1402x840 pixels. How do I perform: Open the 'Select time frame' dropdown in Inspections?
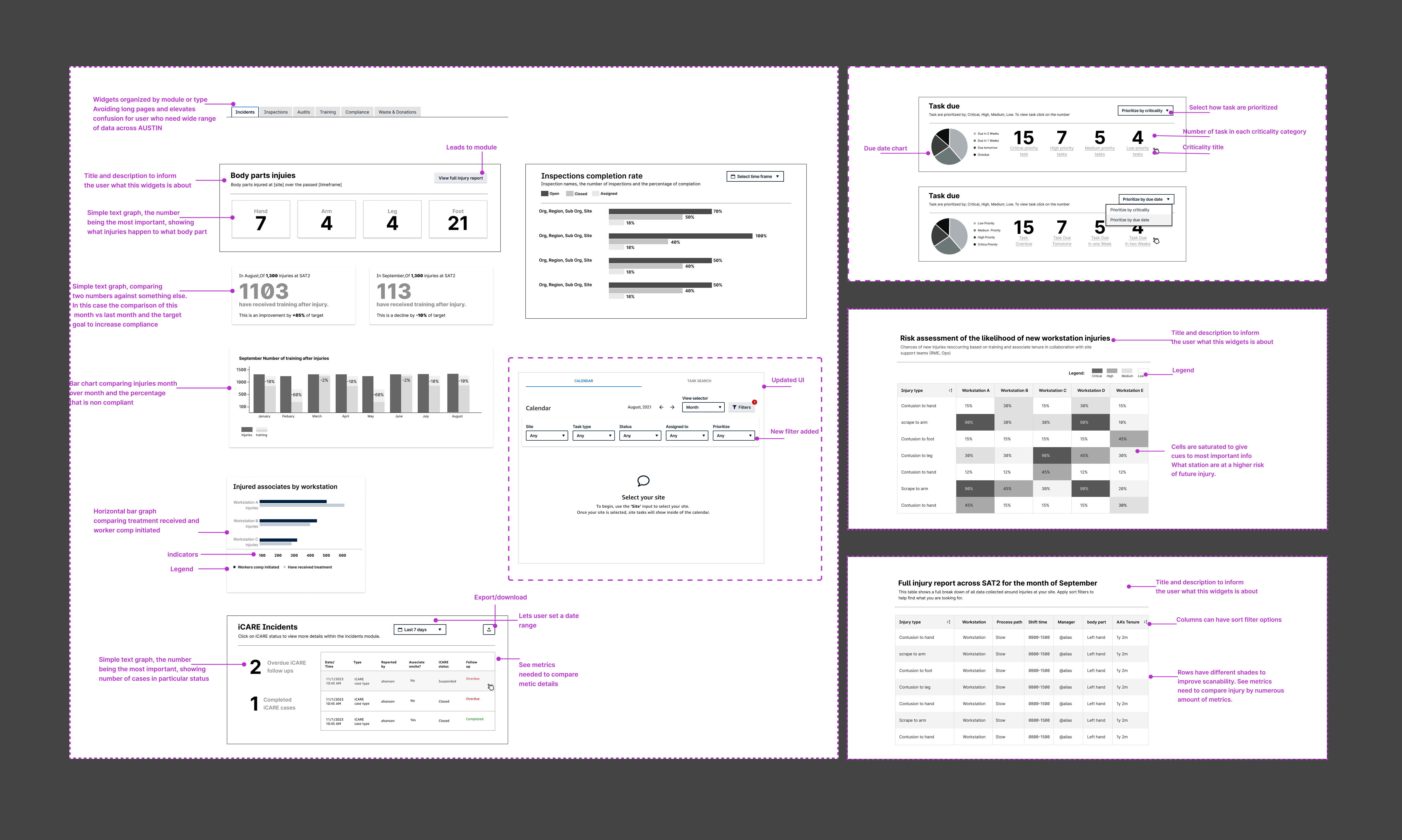click(756, 176)
